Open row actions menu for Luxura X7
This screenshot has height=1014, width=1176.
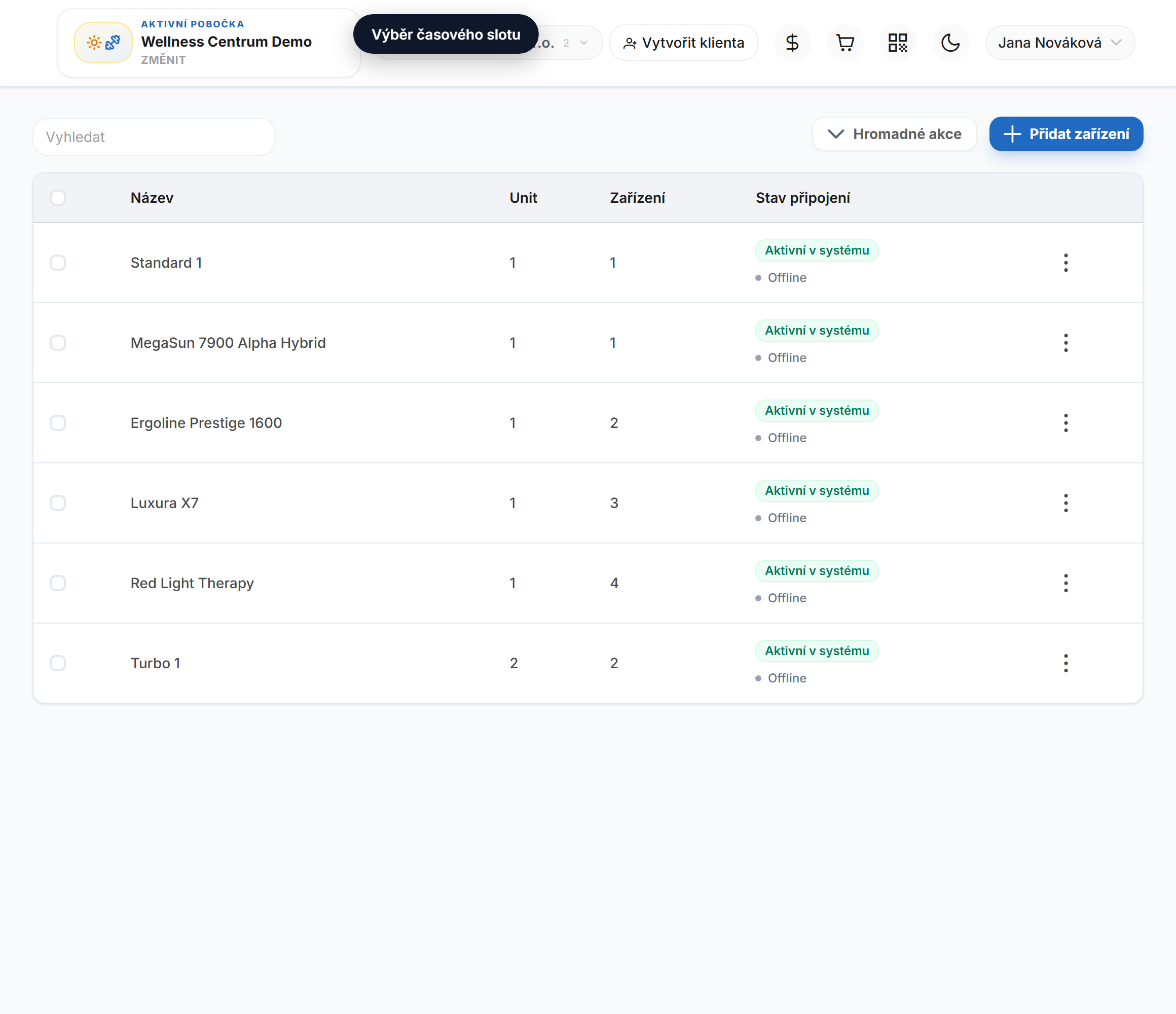pyautogui.click(x=1066, y=503)
